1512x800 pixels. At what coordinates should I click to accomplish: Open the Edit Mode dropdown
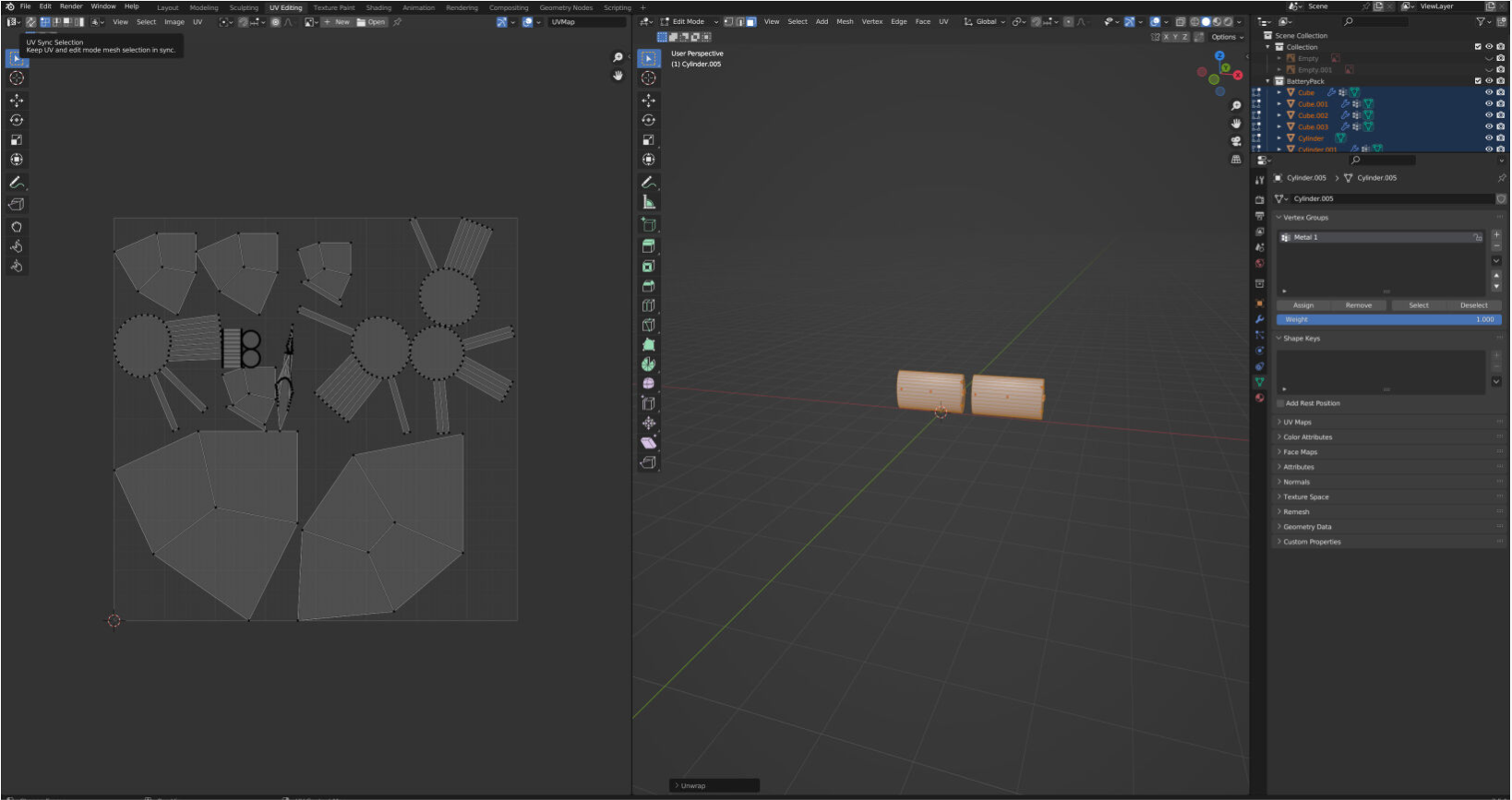click(x=690, y=22)
